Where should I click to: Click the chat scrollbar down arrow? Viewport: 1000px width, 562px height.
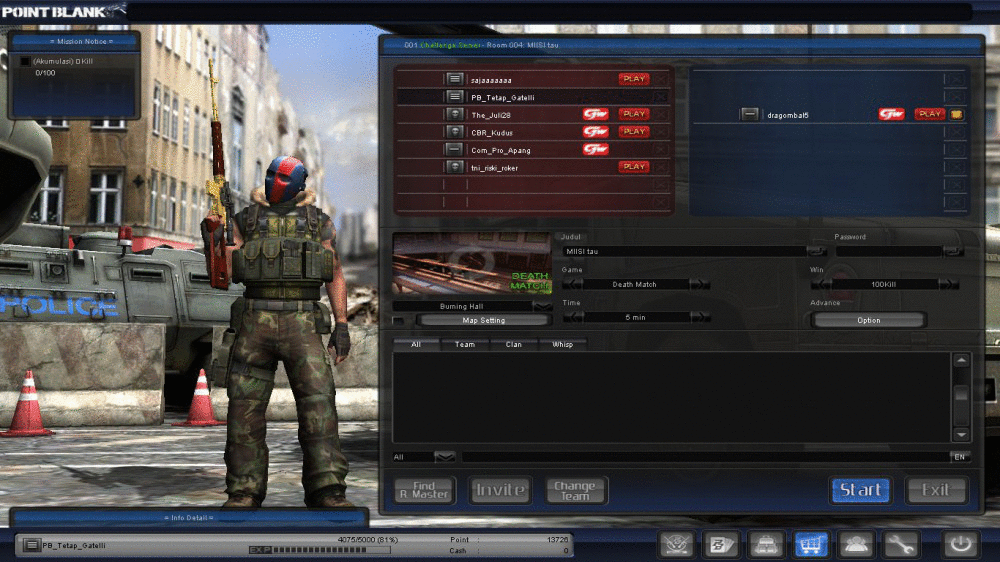click(x=961, y=435)
